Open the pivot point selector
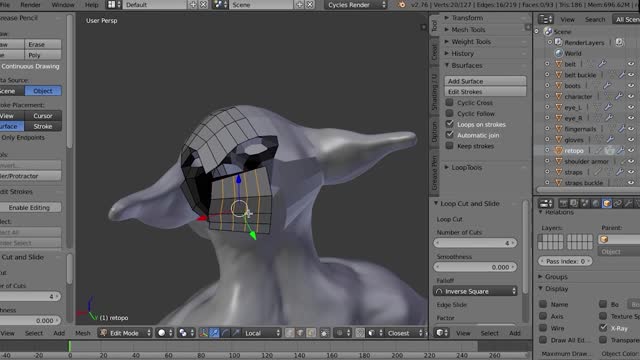This screenshot has width=640, height=360. click(x=186, y=333)
